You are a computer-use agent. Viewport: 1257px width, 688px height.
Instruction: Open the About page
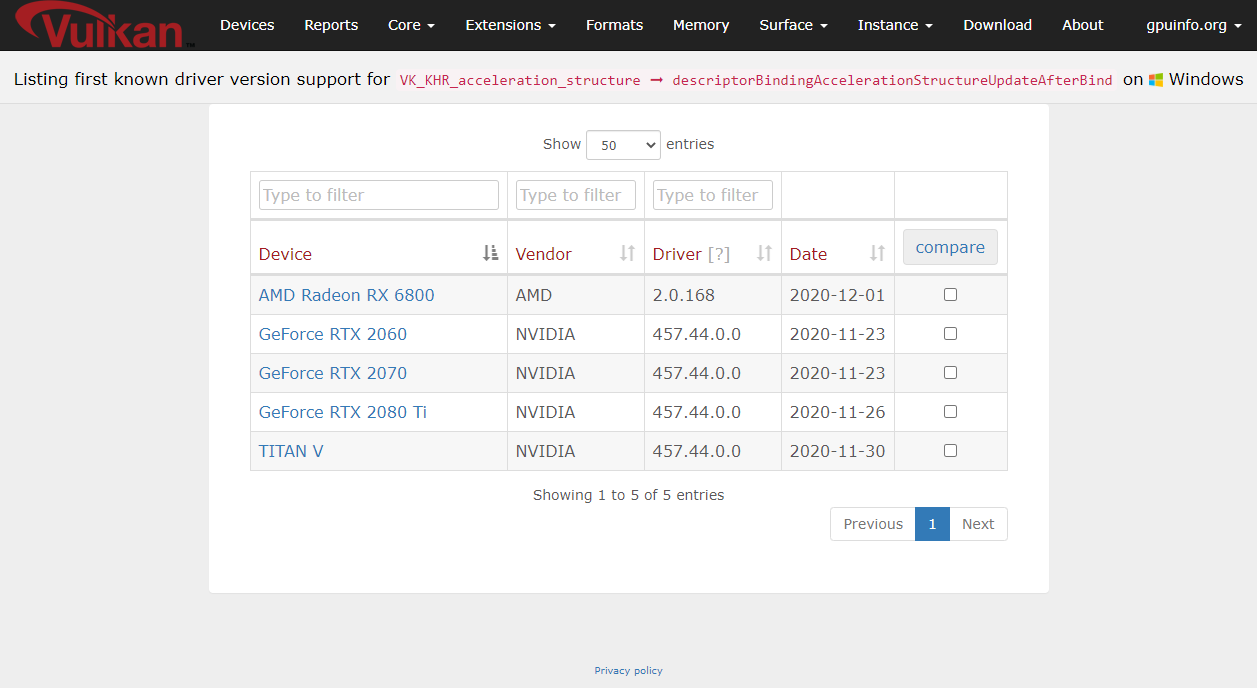click(x=1083, y=25)
